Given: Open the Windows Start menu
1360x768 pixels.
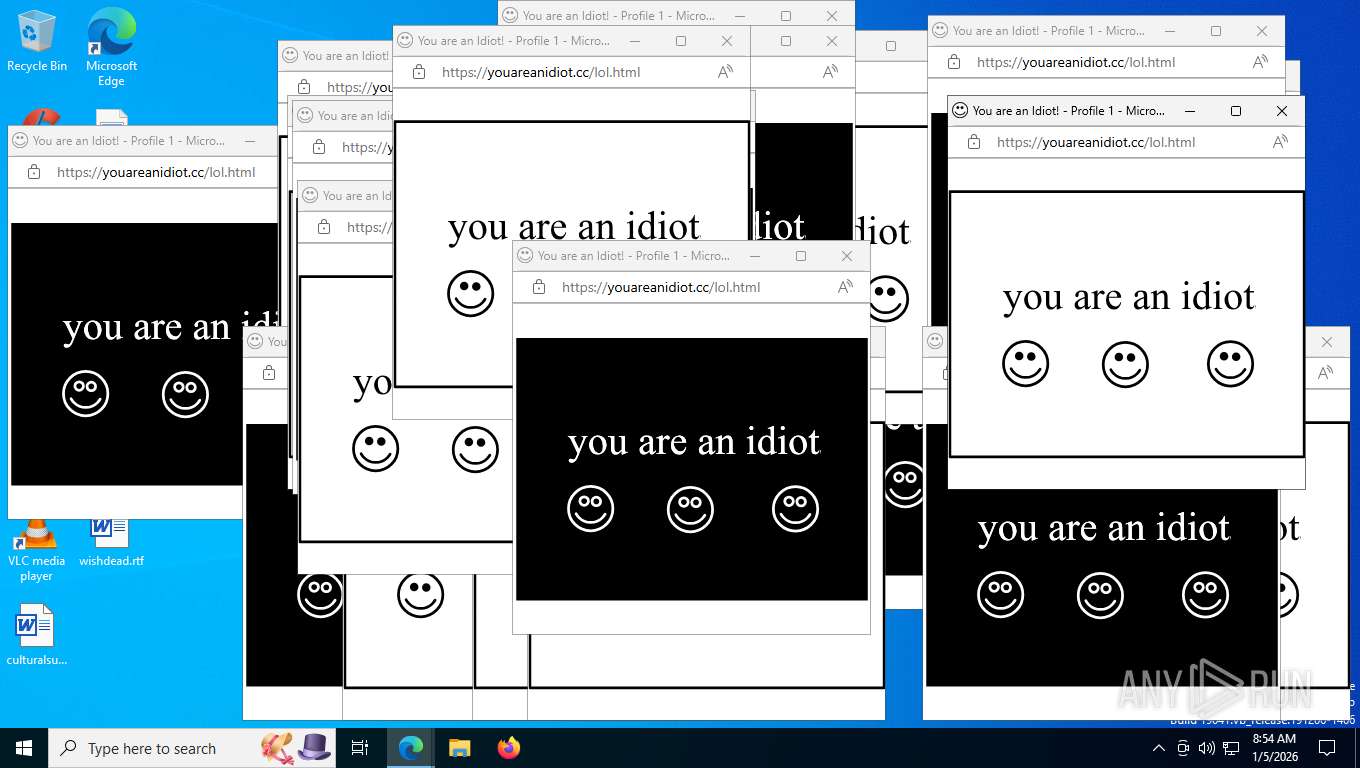Looking at the screenshot, I should pos(24,748).
